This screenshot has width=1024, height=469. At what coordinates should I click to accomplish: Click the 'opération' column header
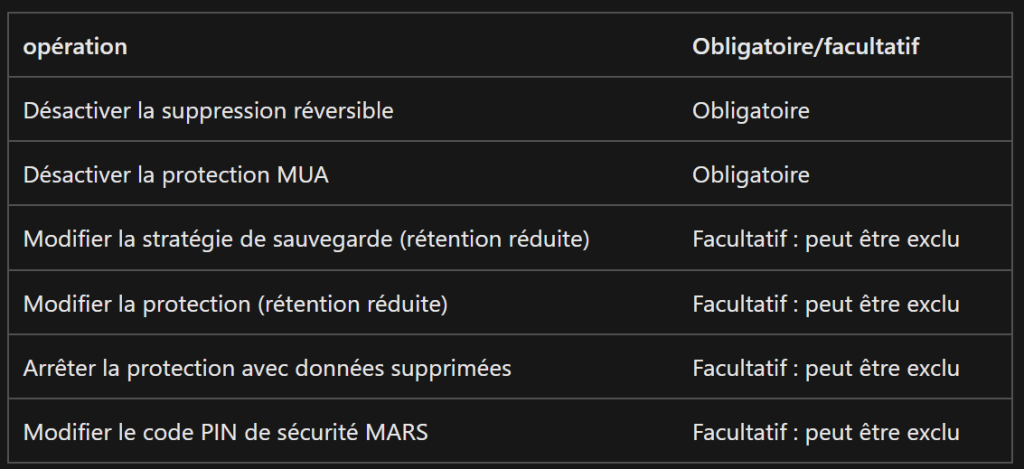click(x=75, y=46)
